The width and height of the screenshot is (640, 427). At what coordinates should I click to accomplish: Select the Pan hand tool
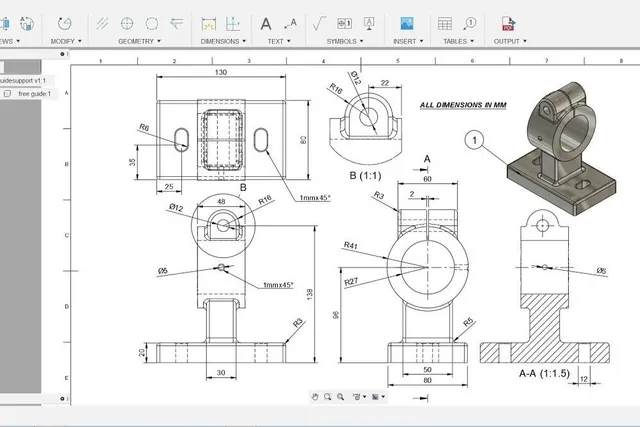click(x=315, y=397)
